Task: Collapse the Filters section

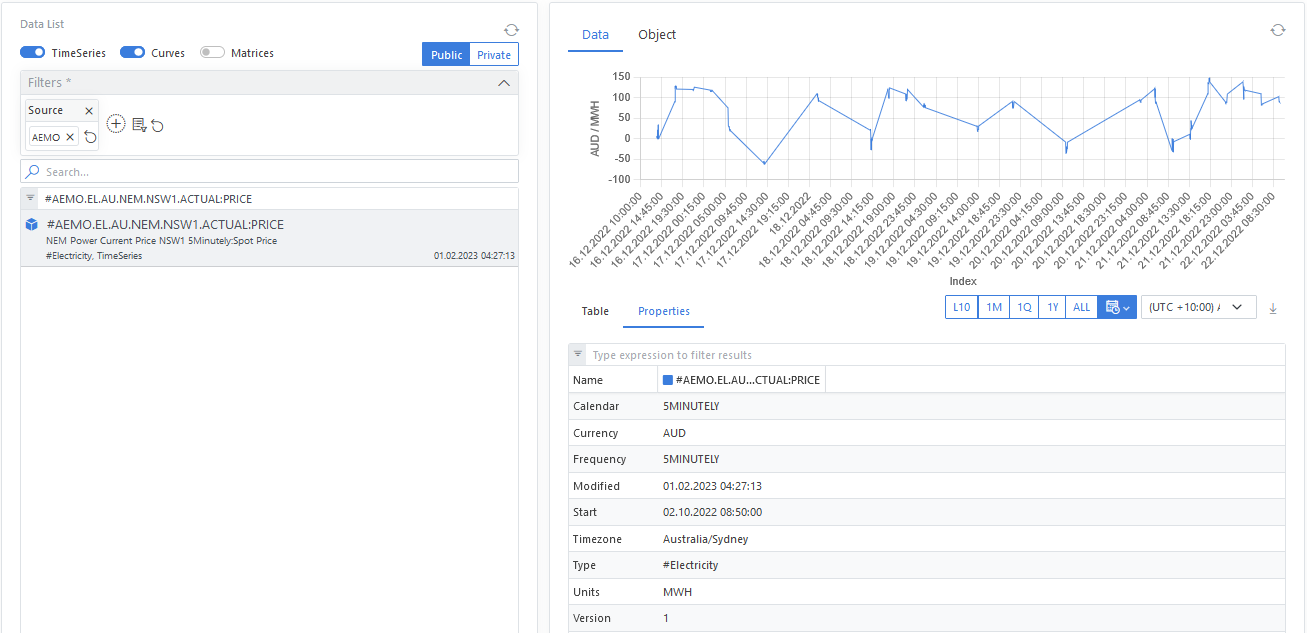Action: click(504, 83)
